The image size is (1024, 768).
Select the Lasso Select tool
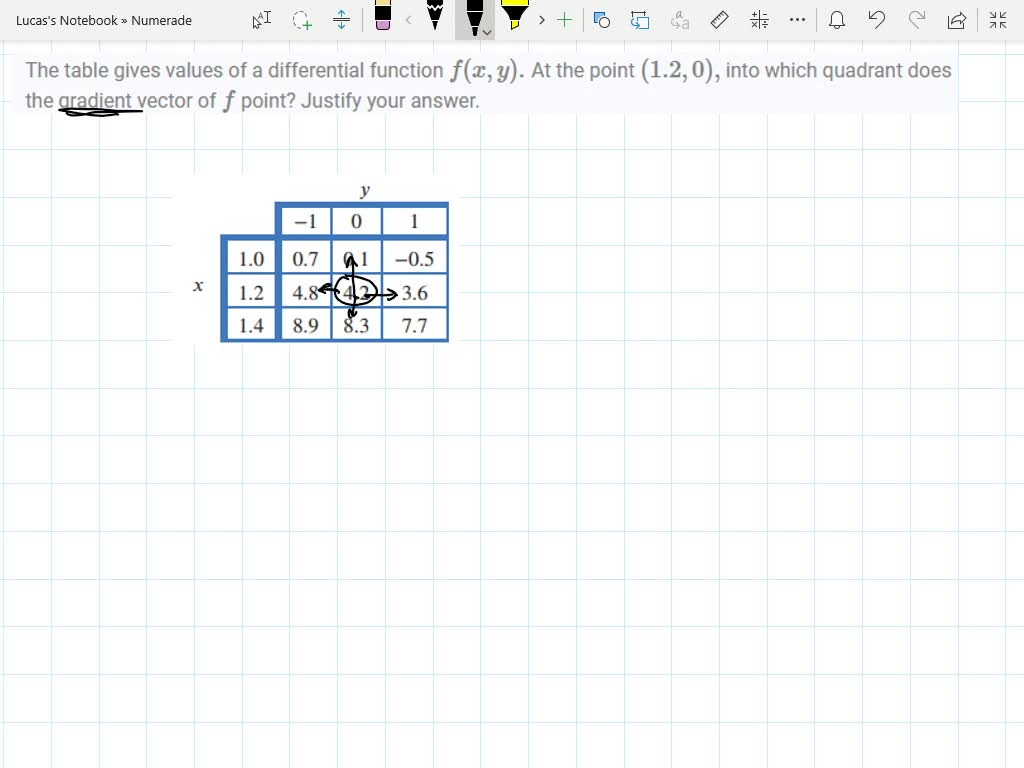pos(301,20)
